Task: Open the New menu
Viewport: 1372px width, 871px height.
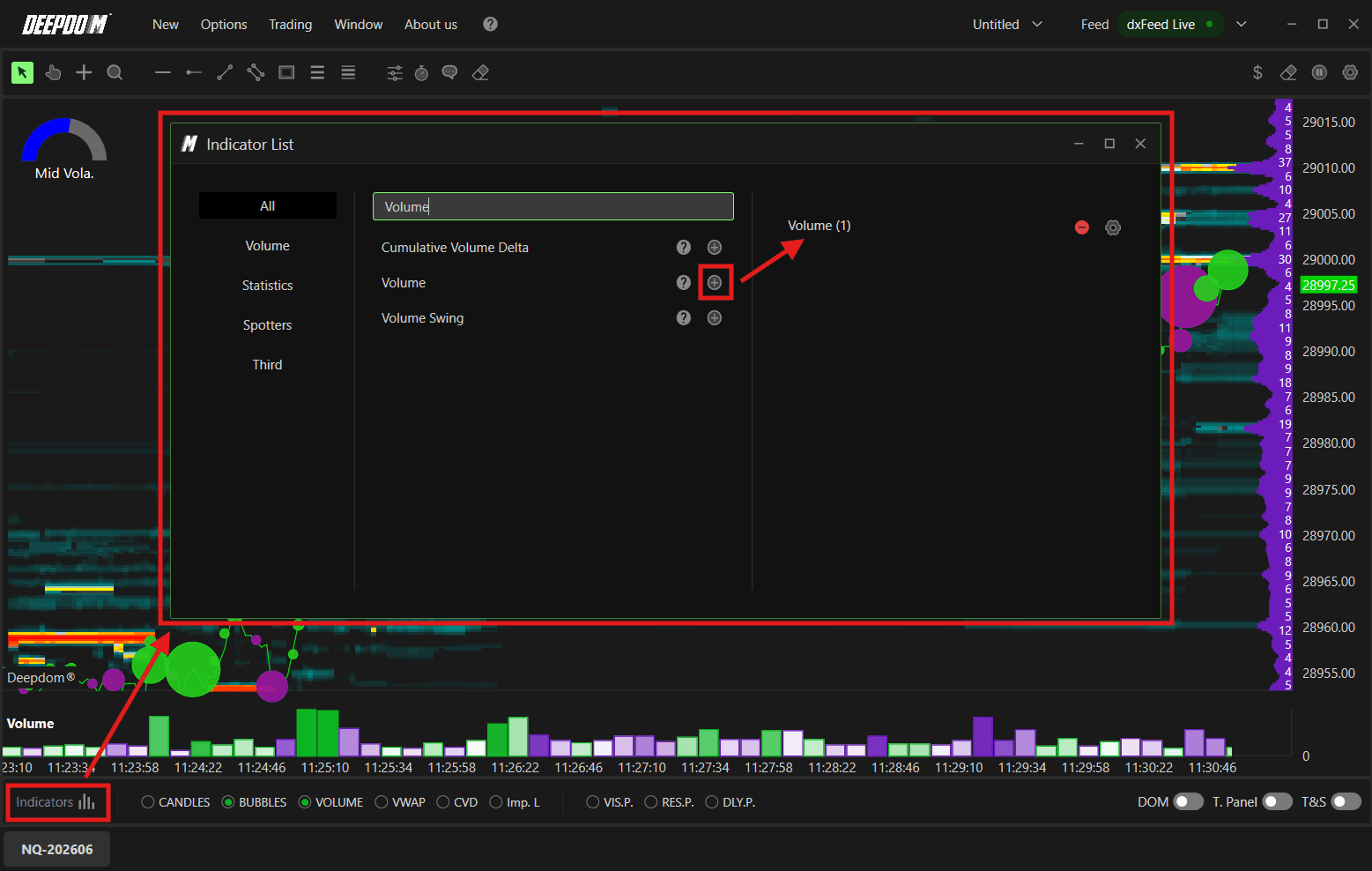Action: 166,25
